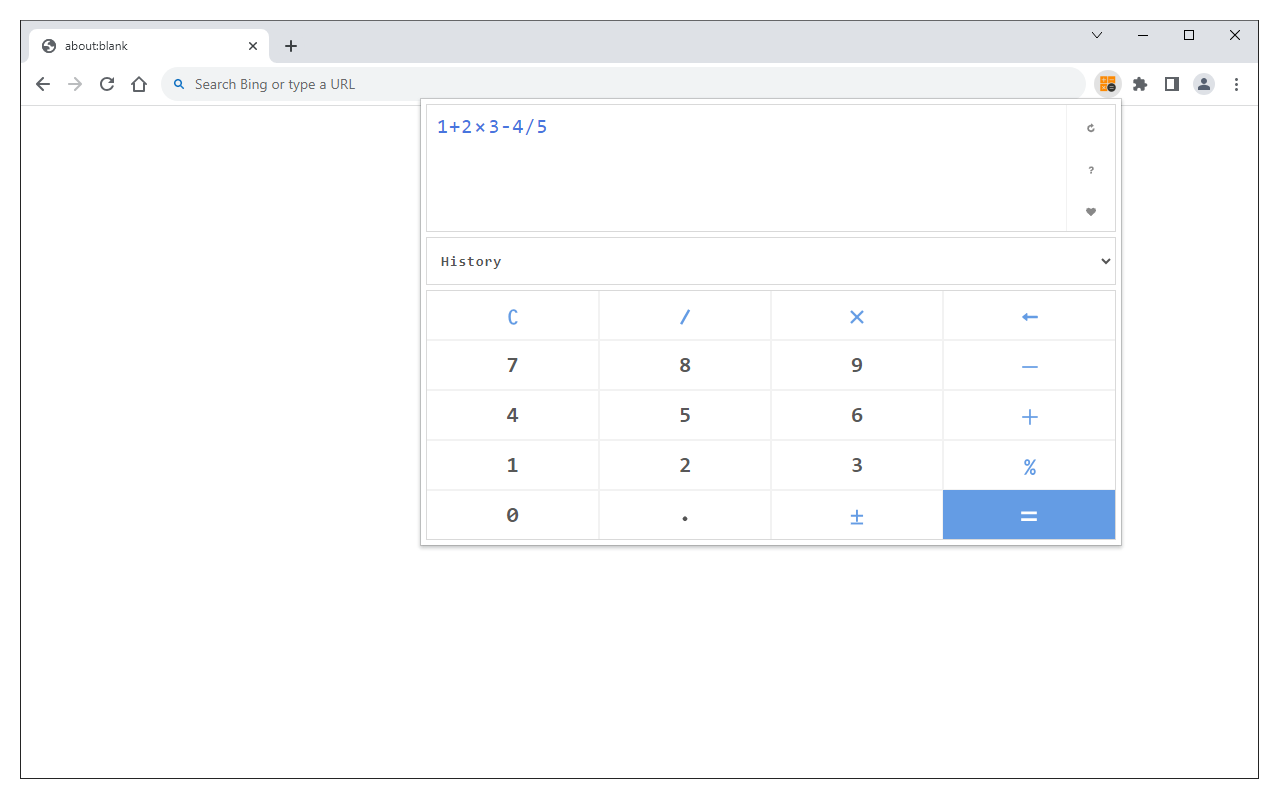Open the tab search chevron
The width and height of the screenshot is (1280, 800).
(x=1097, y=35)
